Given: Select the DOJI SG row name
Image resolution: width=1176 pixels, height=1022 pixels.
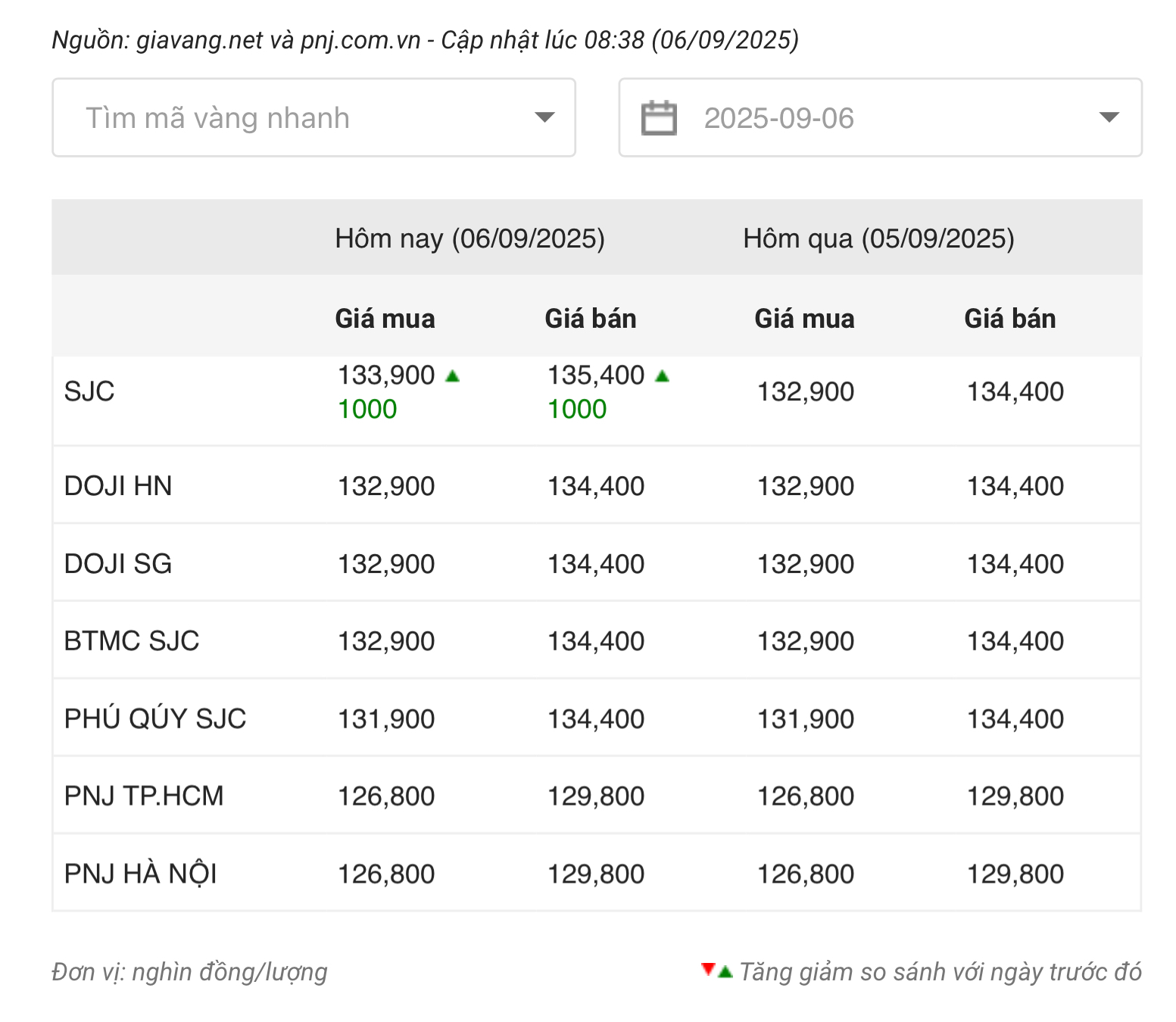Looking at the screenshot, I should tap(118, 564).
